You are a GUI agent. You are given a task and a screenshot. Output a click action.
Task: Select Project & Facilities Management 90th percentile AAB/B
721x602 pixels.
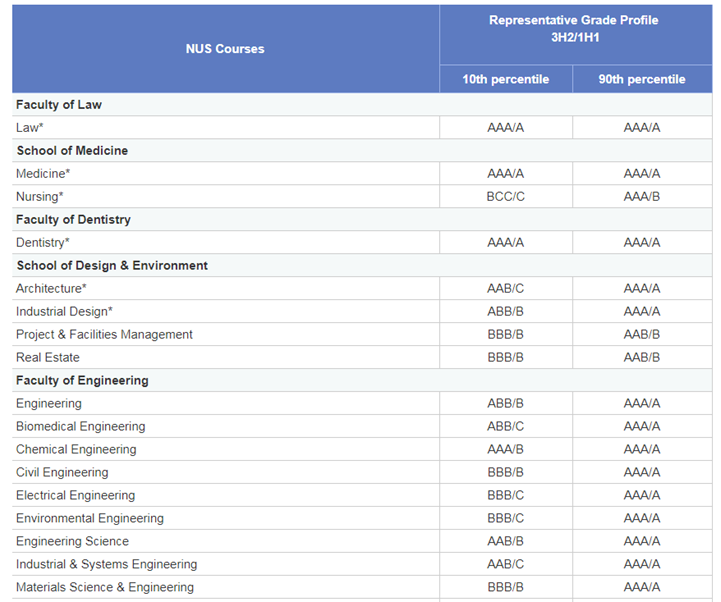click(642, 334)
